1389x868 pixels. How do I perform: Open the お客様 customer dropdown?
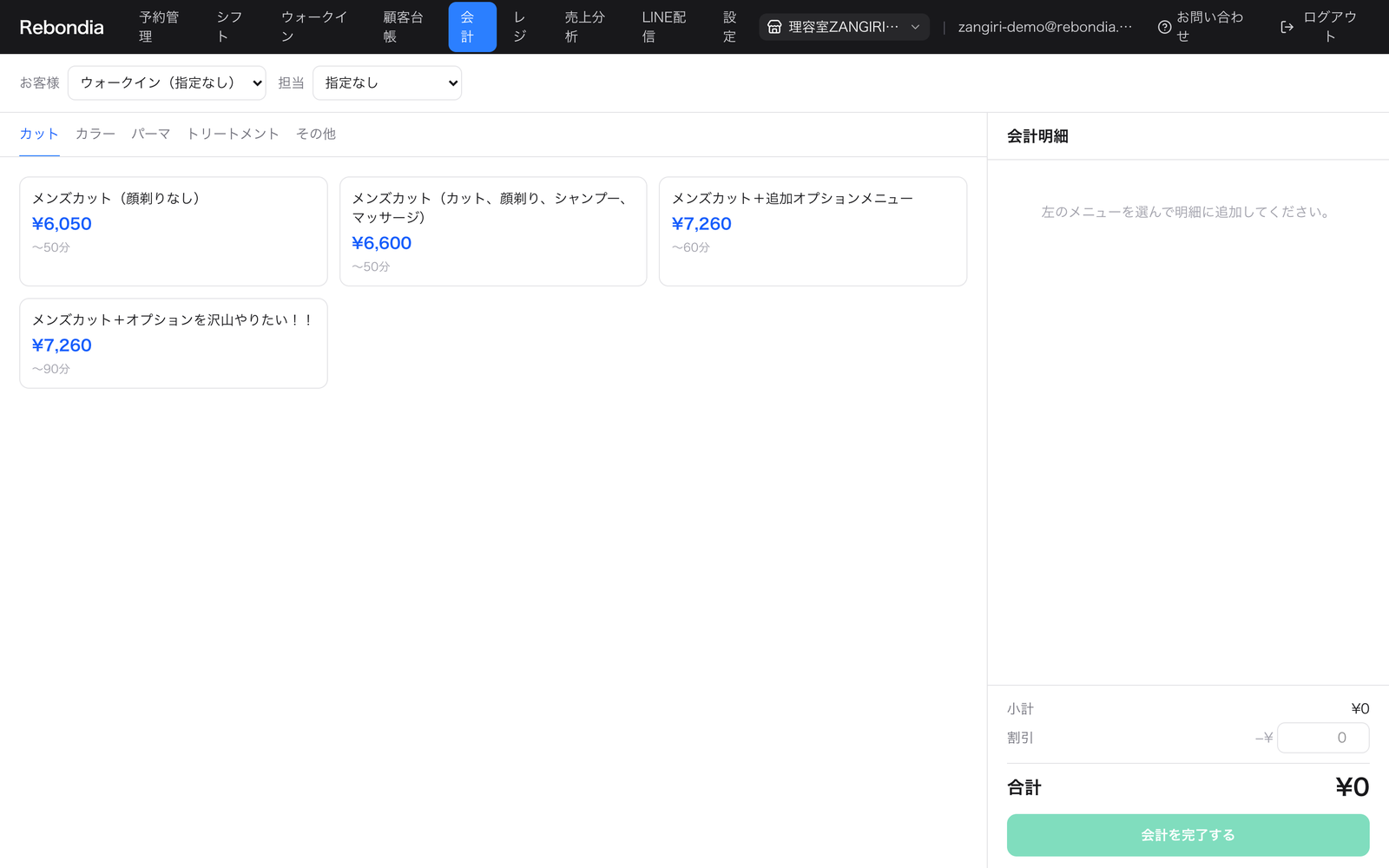pyautogui.click(x=167, y=82)
